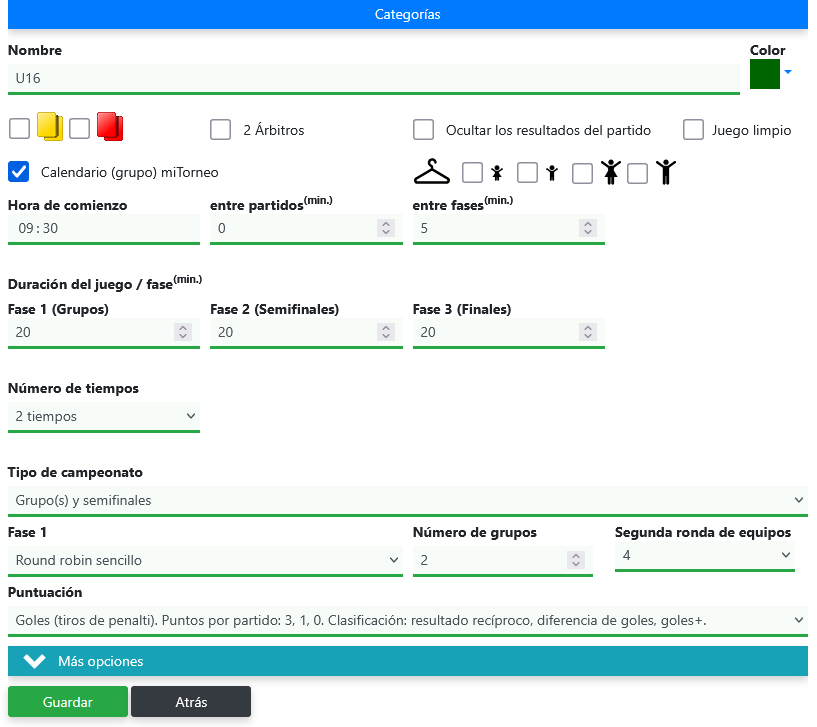Check Ocultar los resultados del partido

(x=424, y=130)
